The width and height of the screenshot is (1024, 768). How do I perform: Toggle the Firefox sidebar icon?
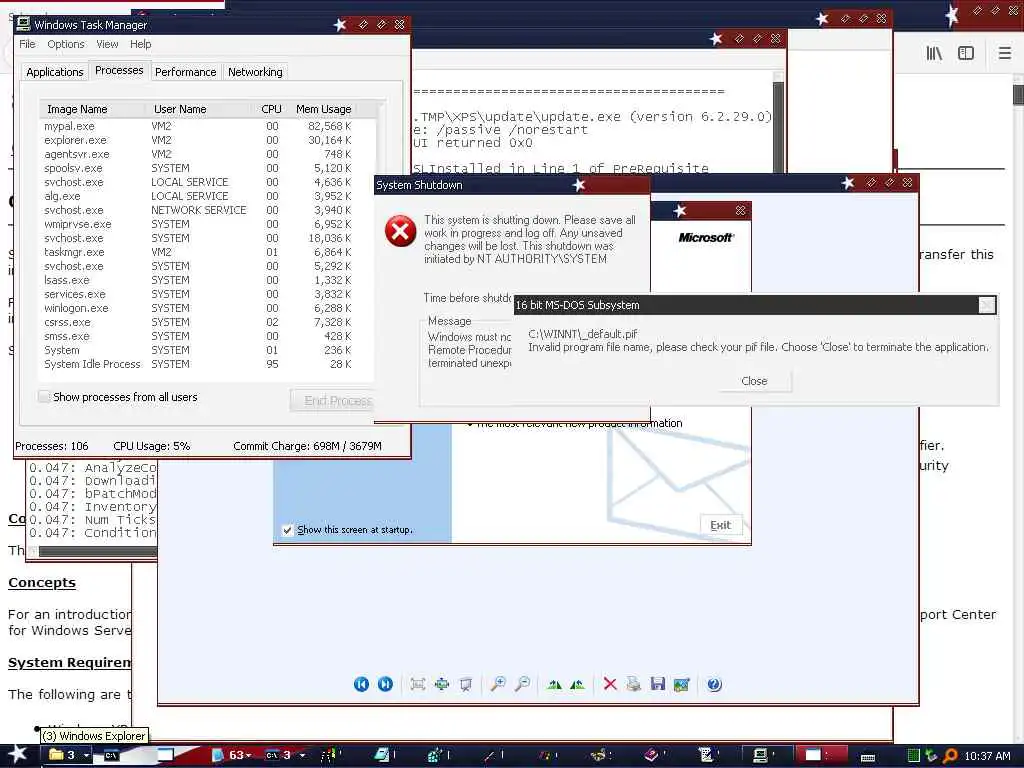[966, 53]
